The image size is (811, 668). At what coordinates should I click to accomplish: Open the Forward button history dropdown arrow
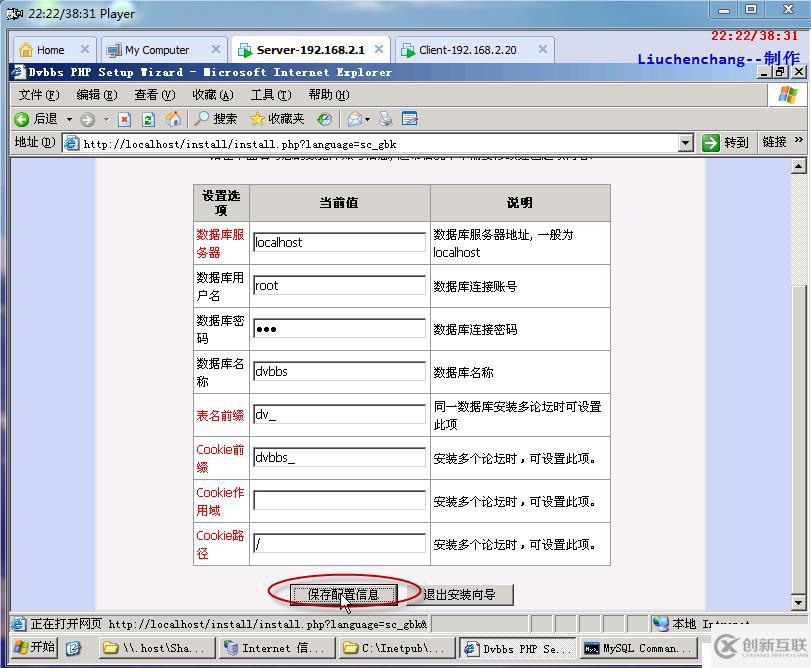(106, 119)
